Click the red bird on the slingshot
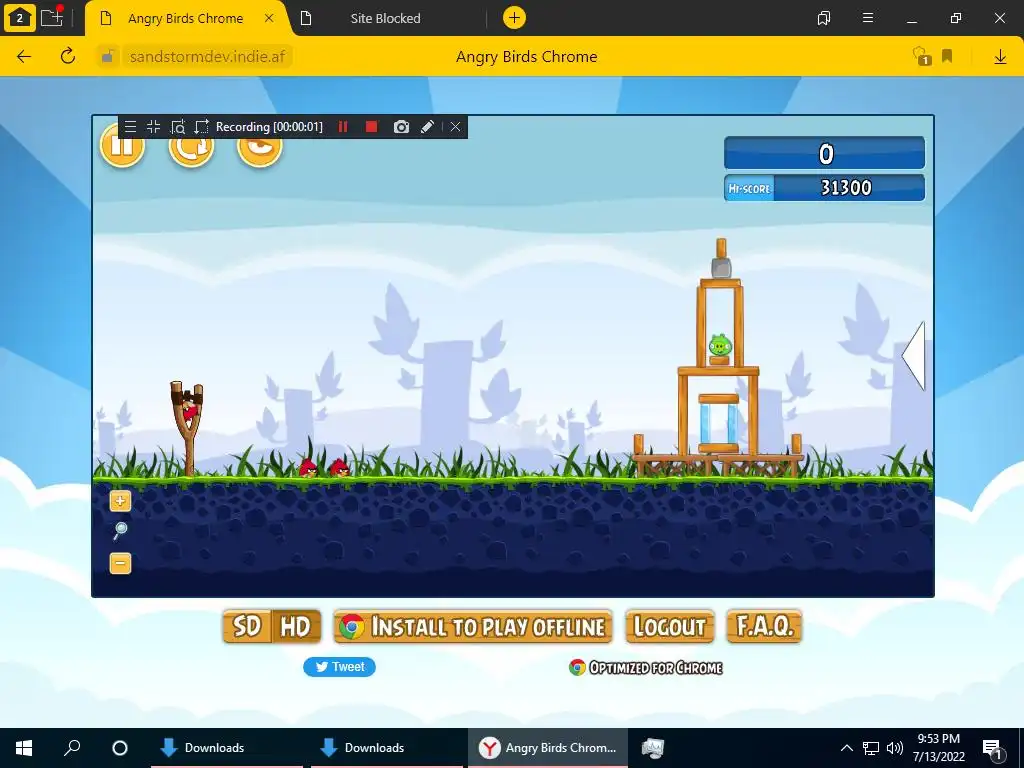Viewport: 1024px width, 768px height. pos(189,410)
